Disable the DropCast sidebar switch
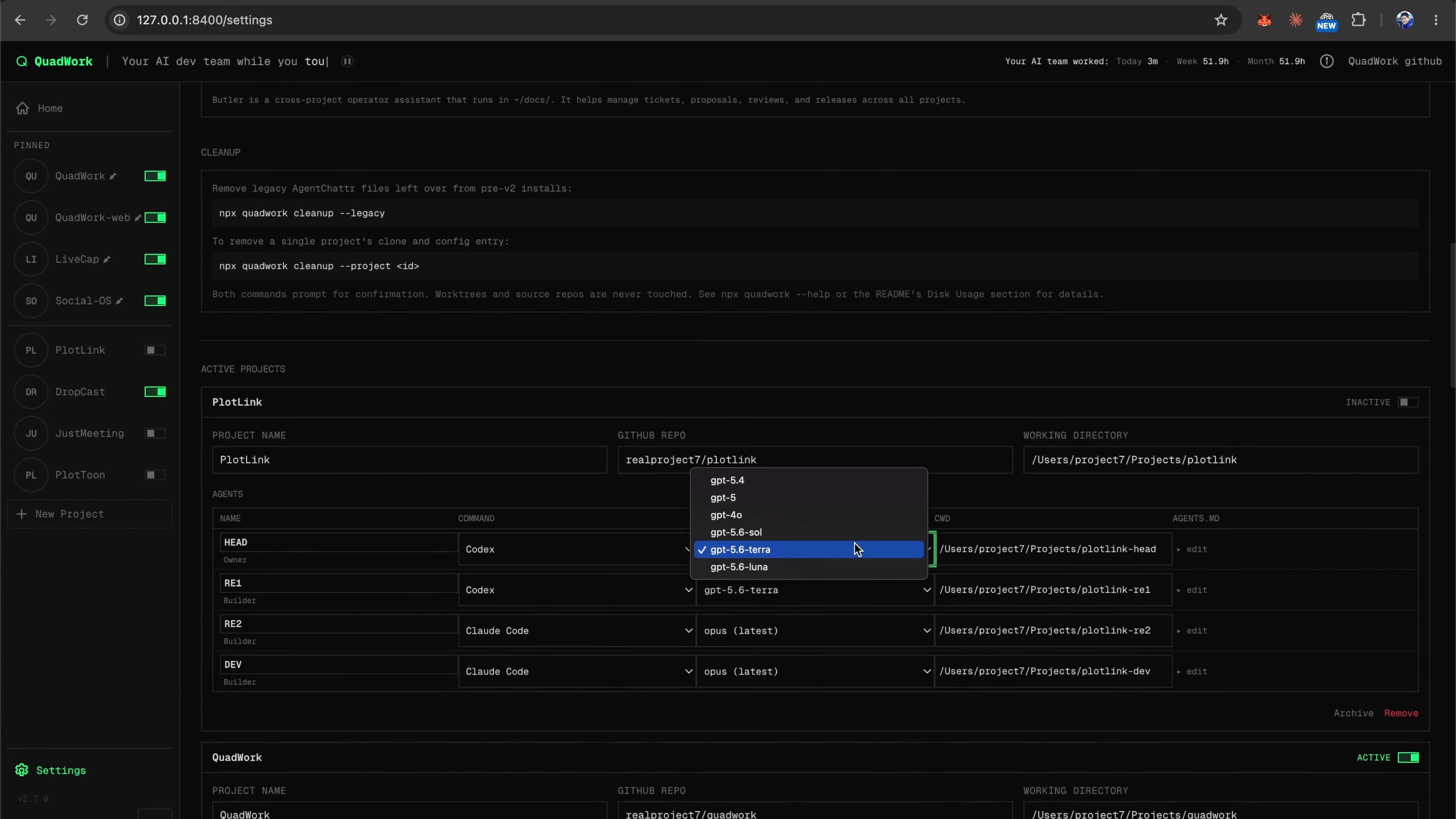 point(155,392)
